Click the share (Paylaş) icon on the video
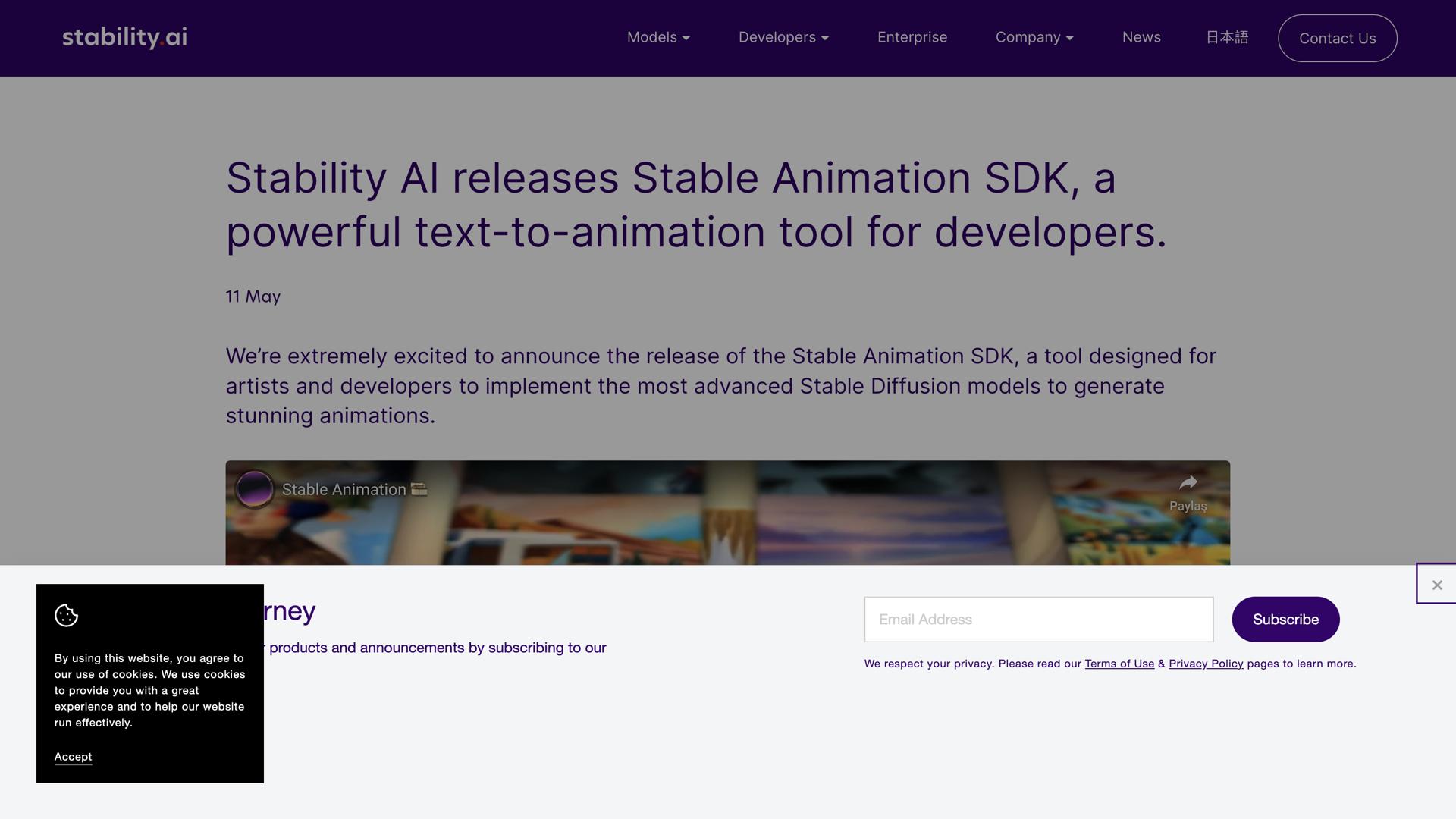 click(1188, 484)
